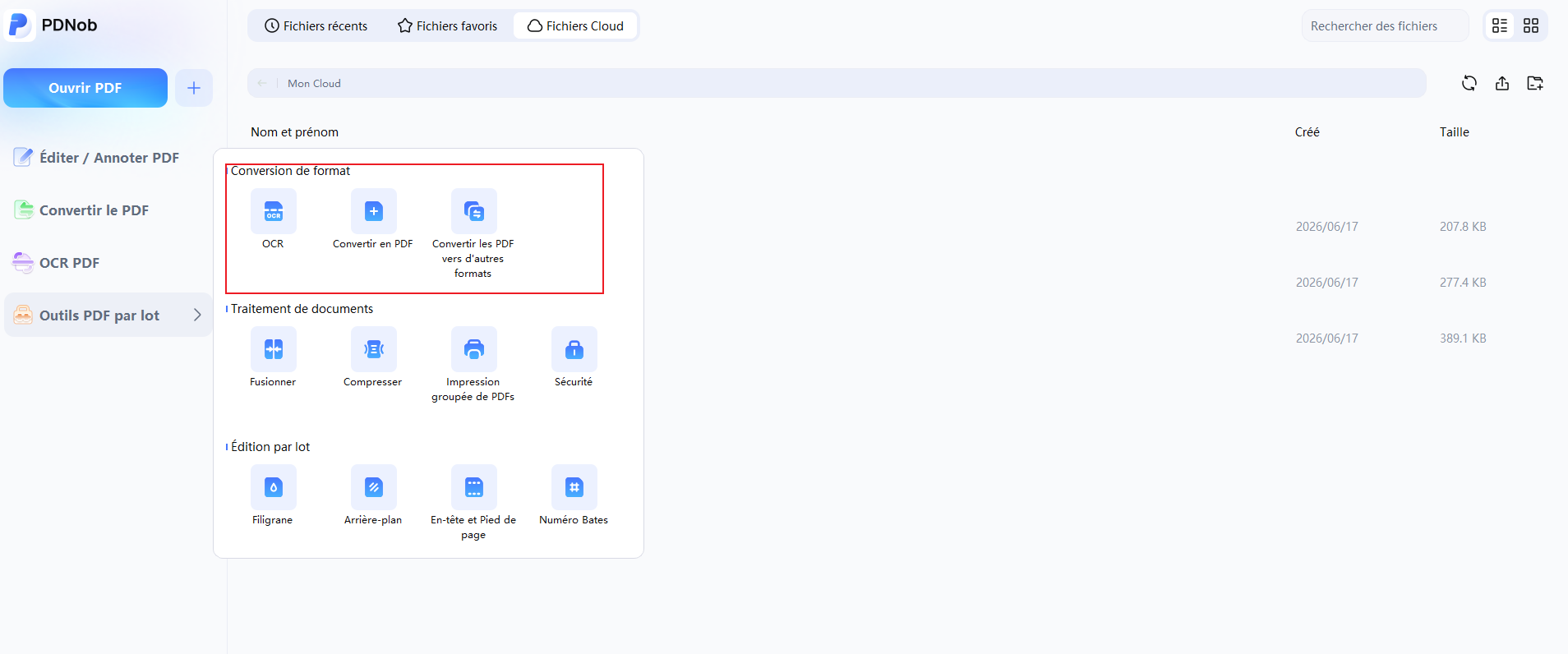
Task: Click the Ouvrir PDF button
Action: tap(85, 88)
